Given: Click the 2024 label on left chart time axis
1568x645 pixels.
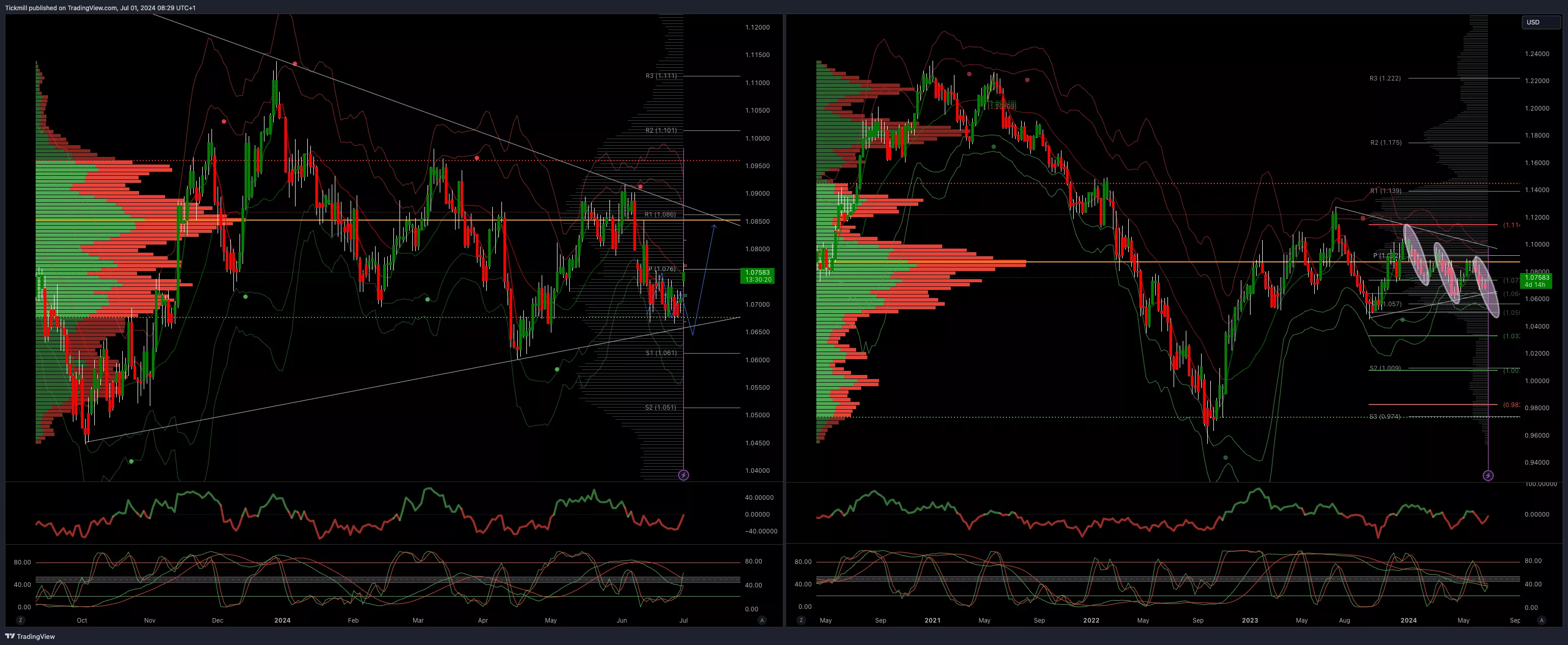Looking at the screenshot, I should (x=282, y=621).
